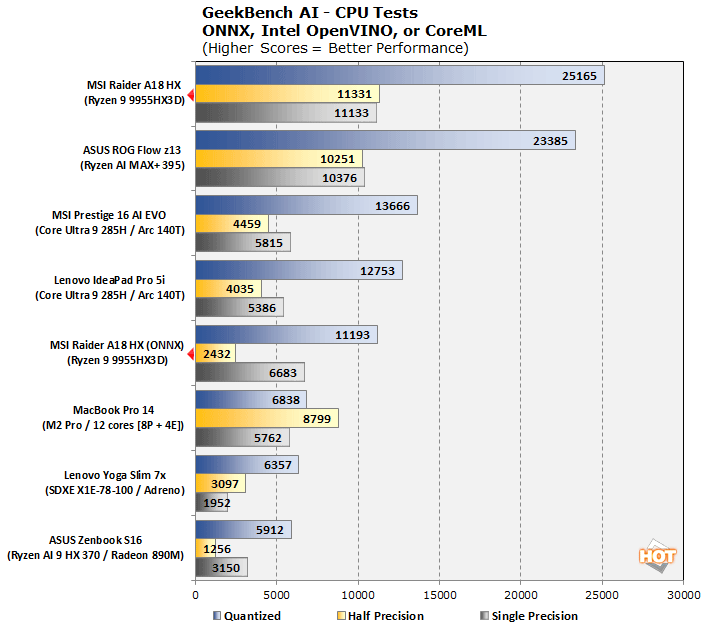Click the 5000 axis label
The width and height of the screenshot is (708, 624).
point(276,595)
